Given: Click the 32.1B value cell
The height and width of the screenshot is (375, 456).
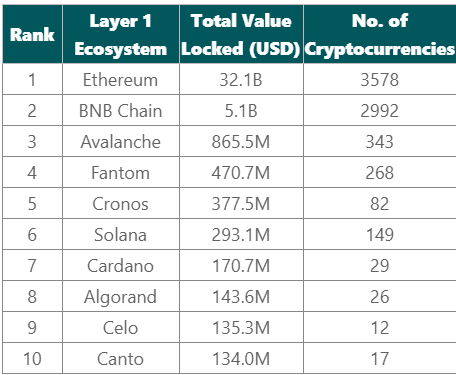Looking at the screenshot, I should point(241,79).
